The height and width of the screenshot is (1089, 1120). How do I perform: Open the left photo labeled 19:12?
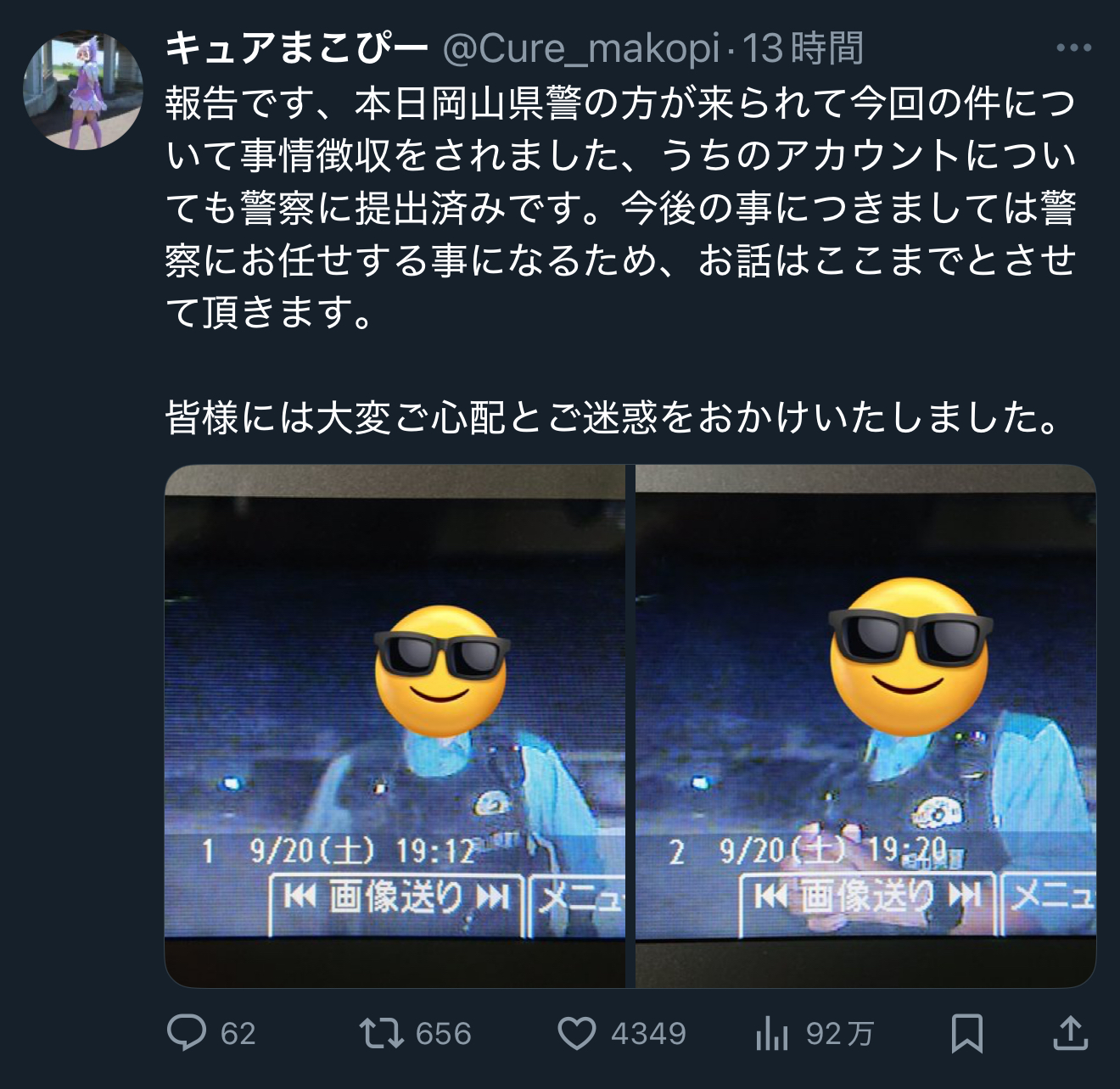(x=395, y=726)
